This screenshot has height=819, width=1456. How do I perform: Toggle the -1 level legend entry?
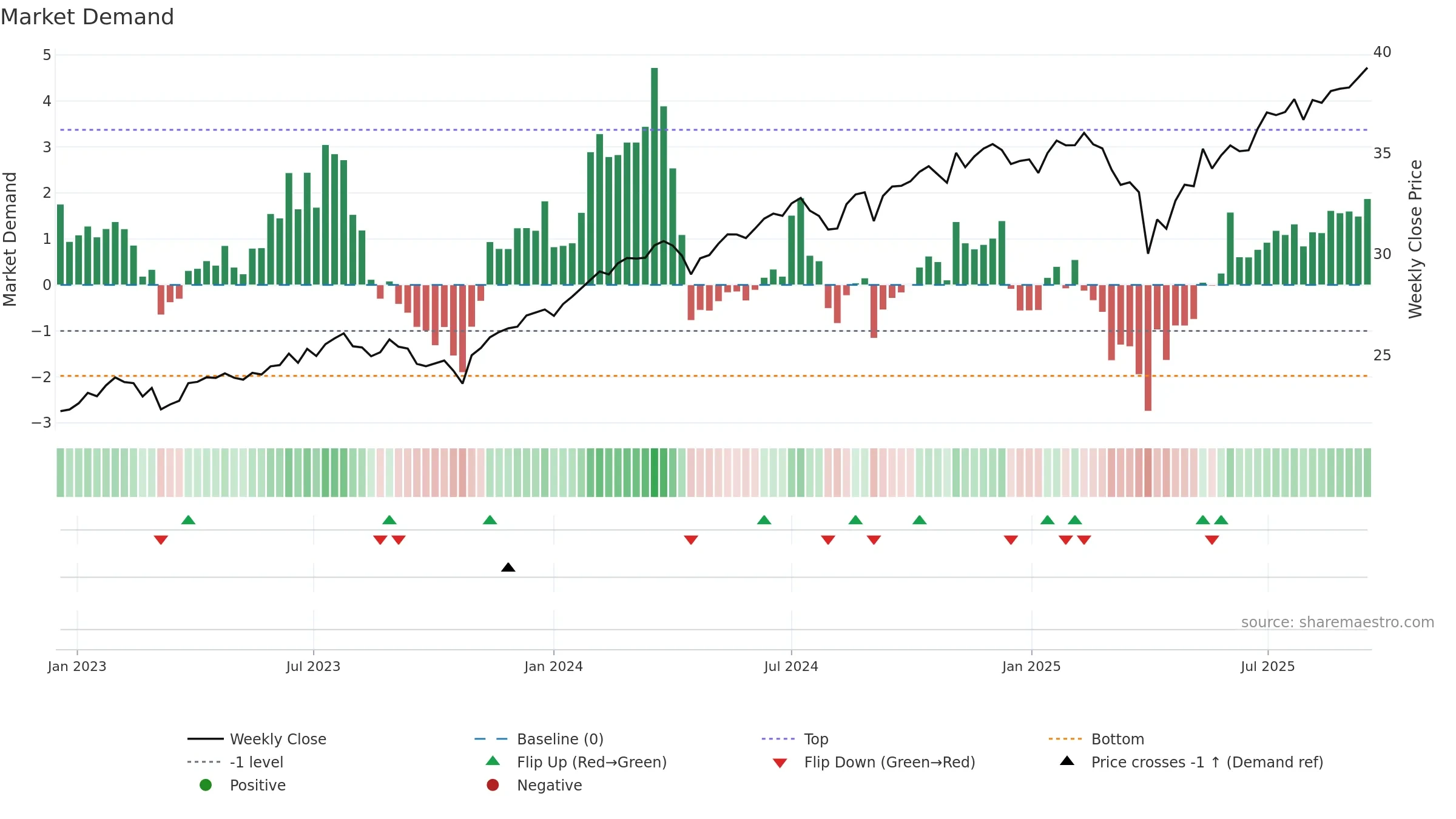click(x=235, y=762)
